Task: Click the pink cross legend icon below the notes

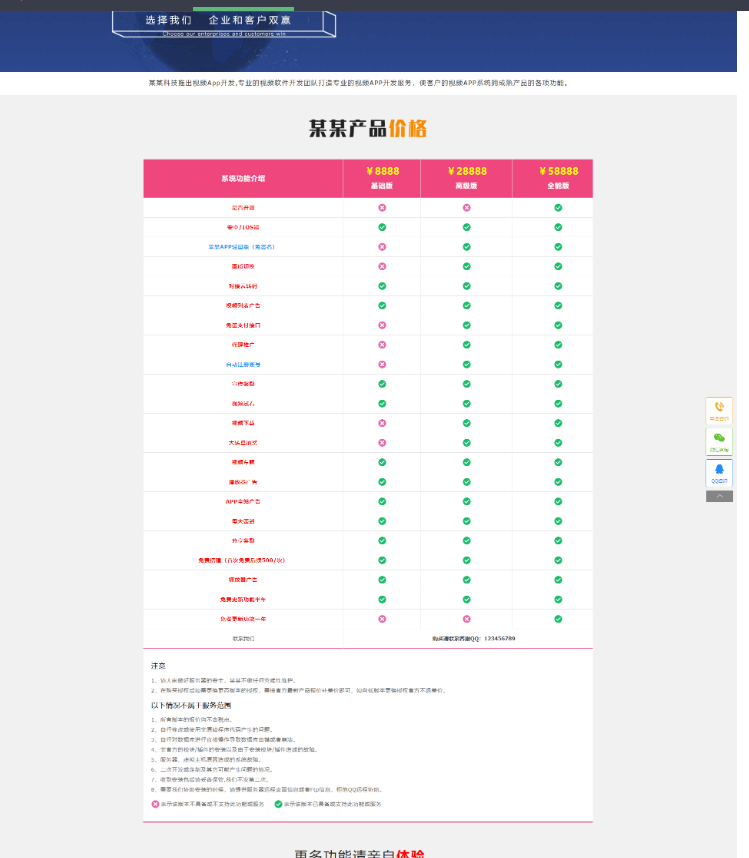Action: (155, 804)
